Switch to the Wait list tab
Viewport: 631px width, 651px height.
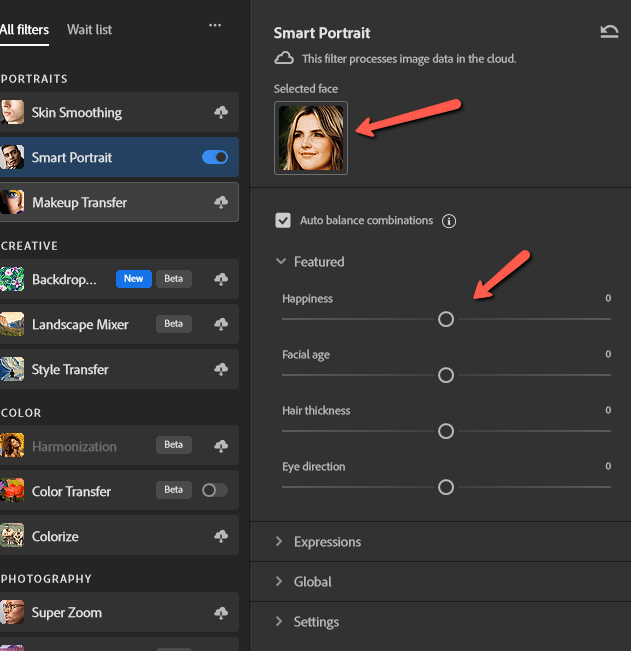tap(89, 30)
